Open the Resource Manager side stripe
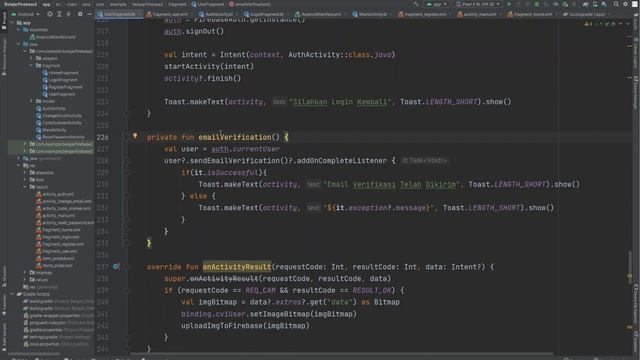640x360 pixels. (4, 57)
